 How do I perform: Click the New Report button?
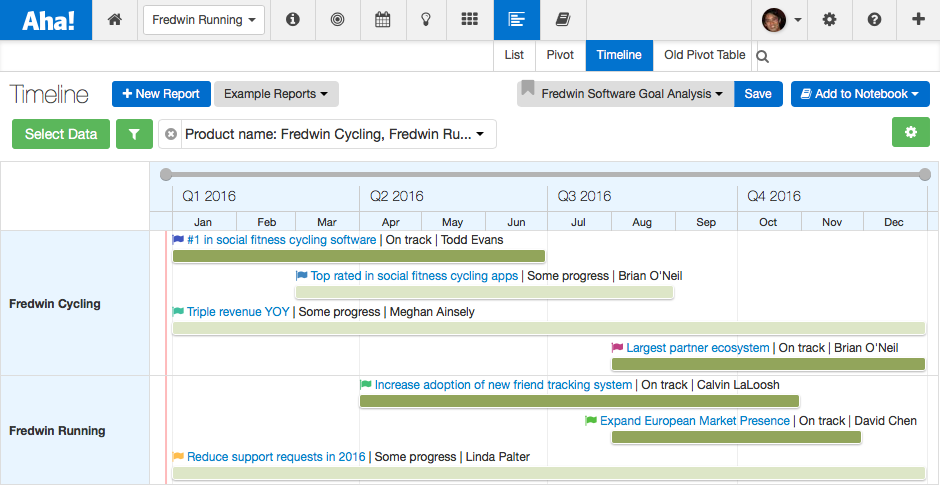click(x=161, y=94)
